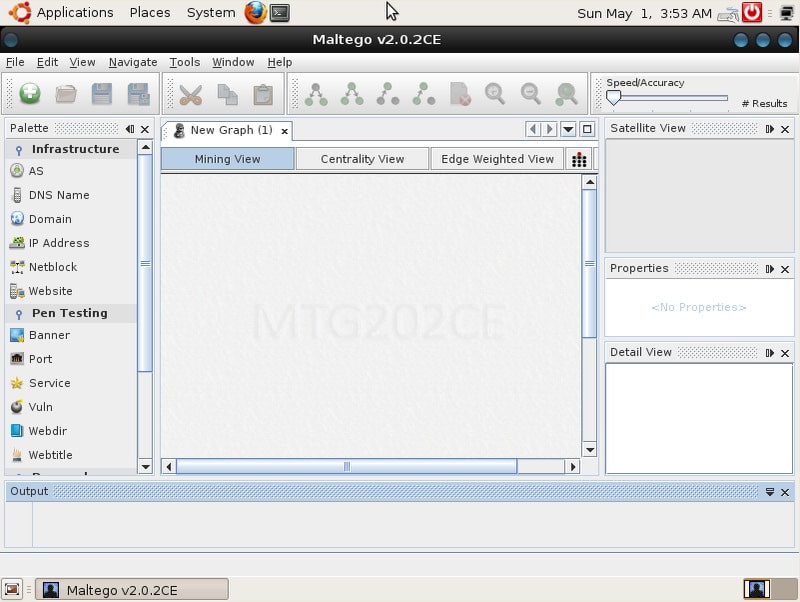Pick the Webdir entity from Pen Testing
The image size is (800, 602).
point(49,431)
